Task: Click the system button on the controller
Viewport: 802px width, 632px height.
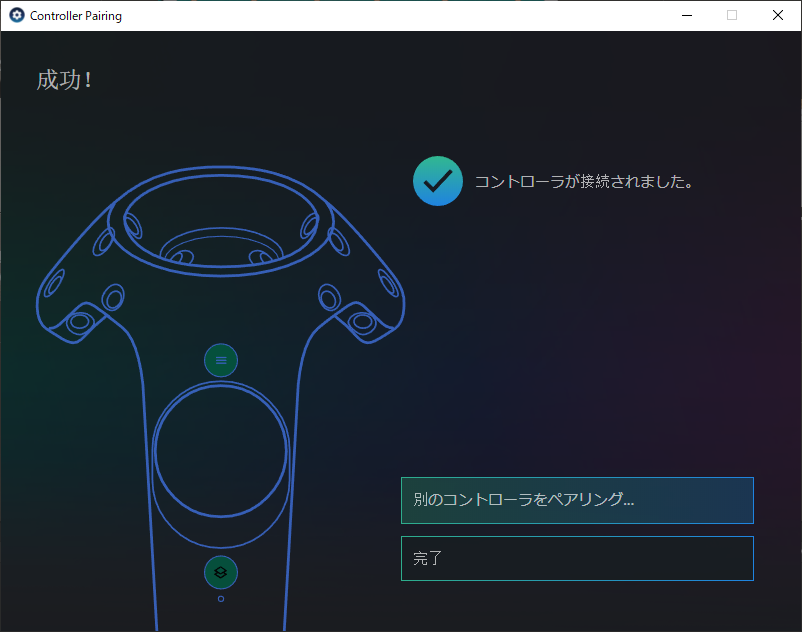Action: (221, 573)
